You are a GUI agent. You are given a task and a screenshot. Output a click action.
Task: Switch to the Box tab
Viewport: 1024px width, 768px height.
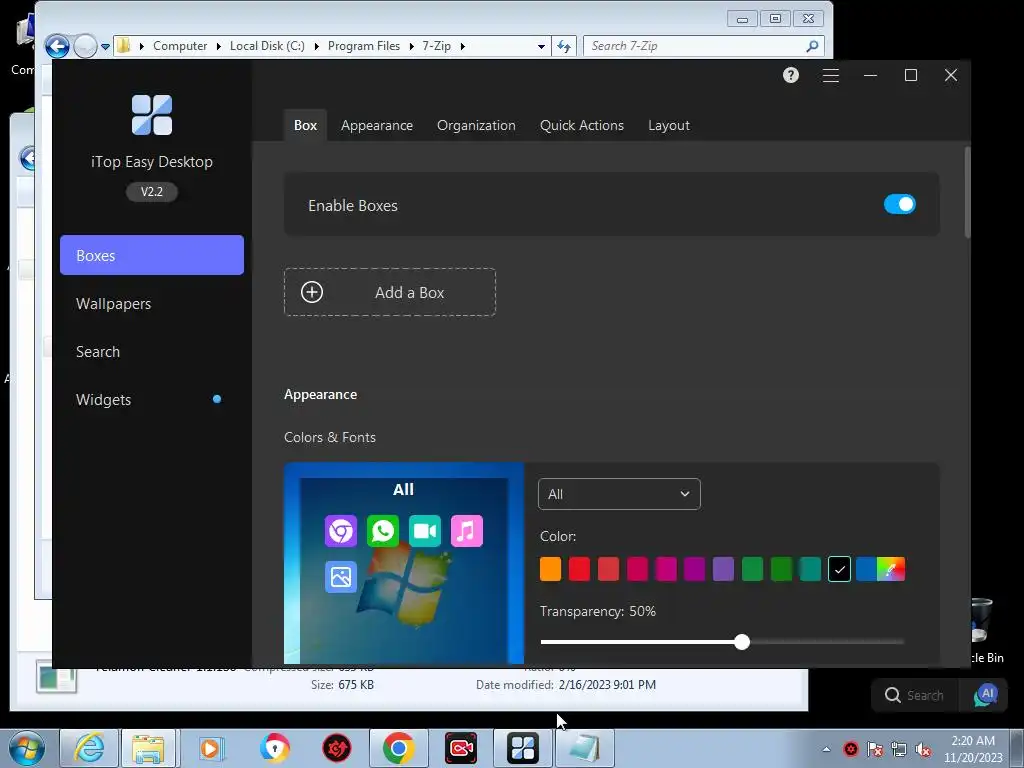pos(305,125)
